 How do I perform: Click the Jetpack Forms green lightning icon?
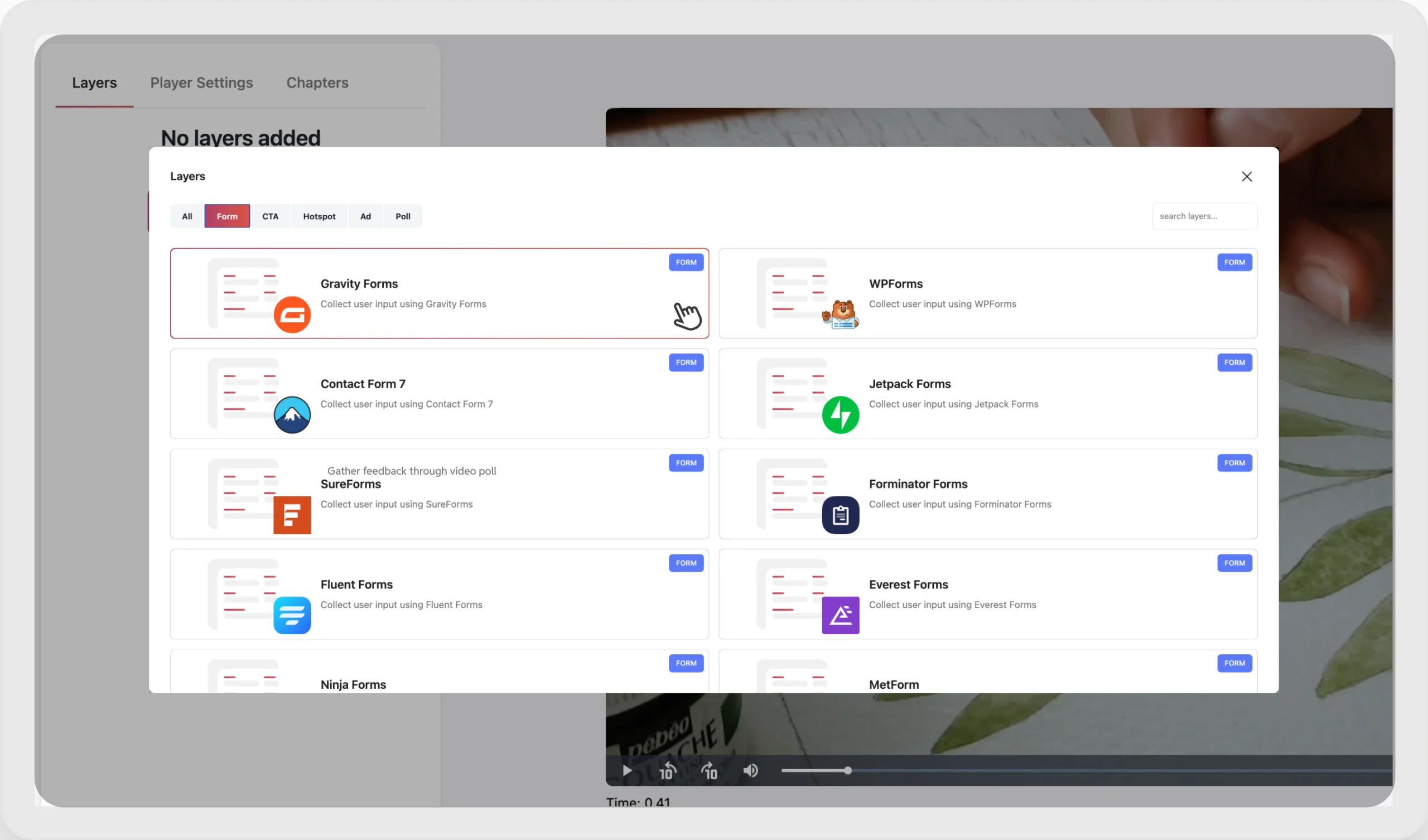(x=841, y=415)
